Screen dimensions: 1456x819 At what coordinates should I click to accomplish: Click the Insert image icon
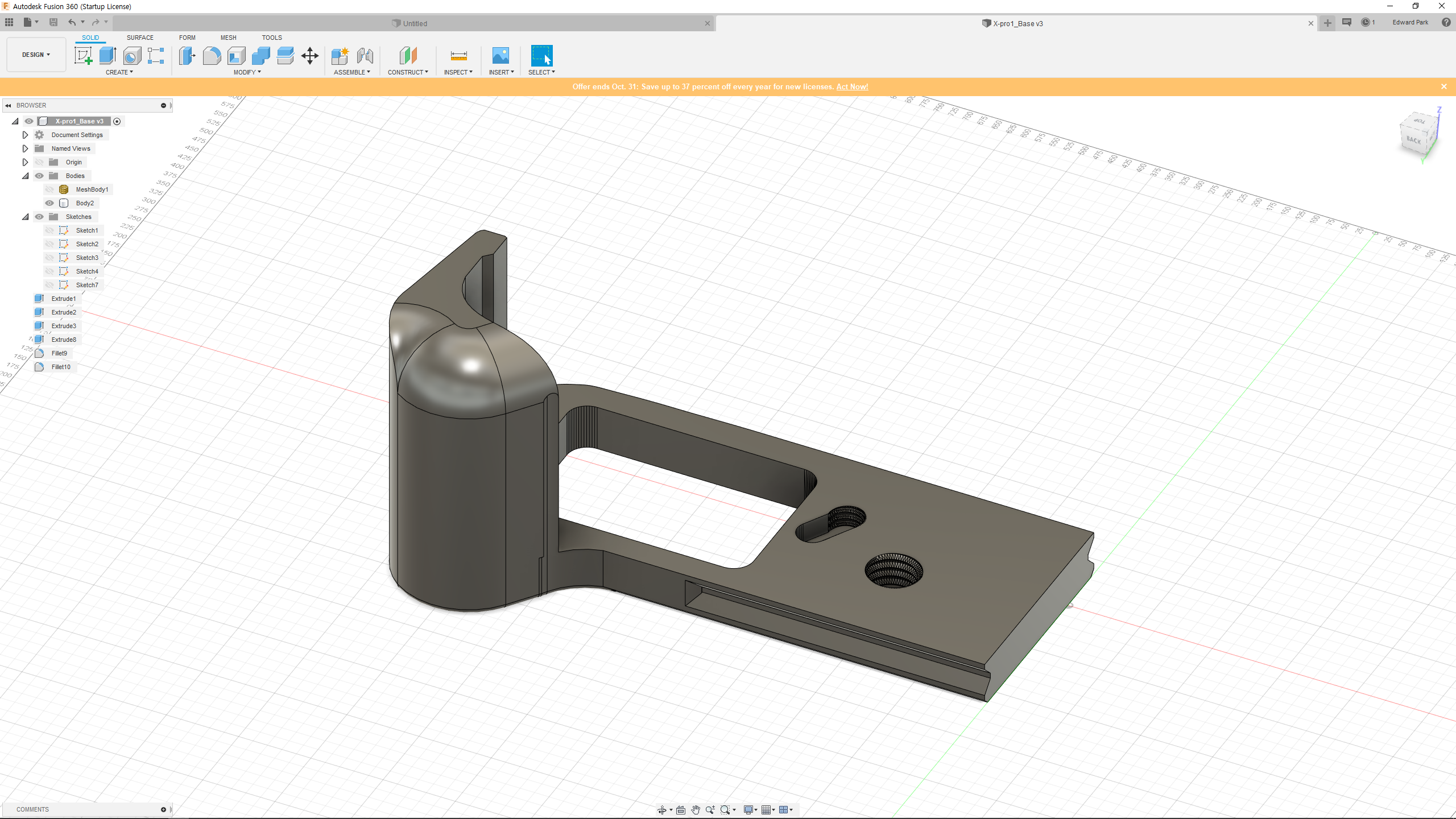500,56
